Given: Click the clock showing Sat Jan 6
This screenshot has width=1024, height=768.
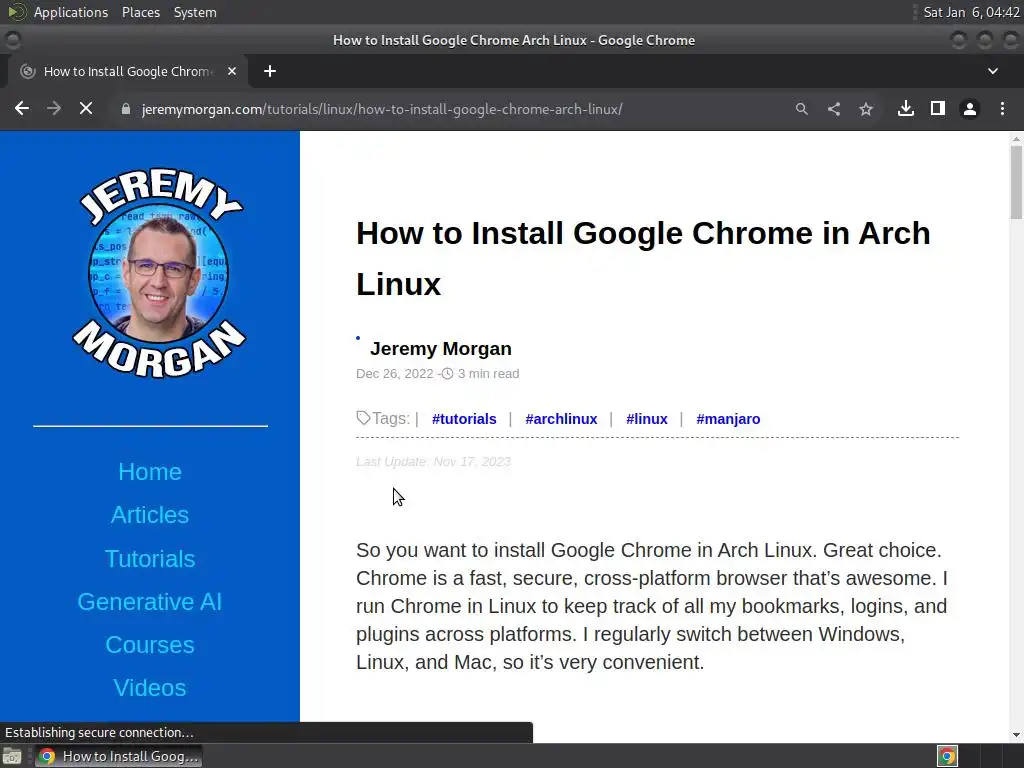Looking at the screenshot, I should coord(971,12).
